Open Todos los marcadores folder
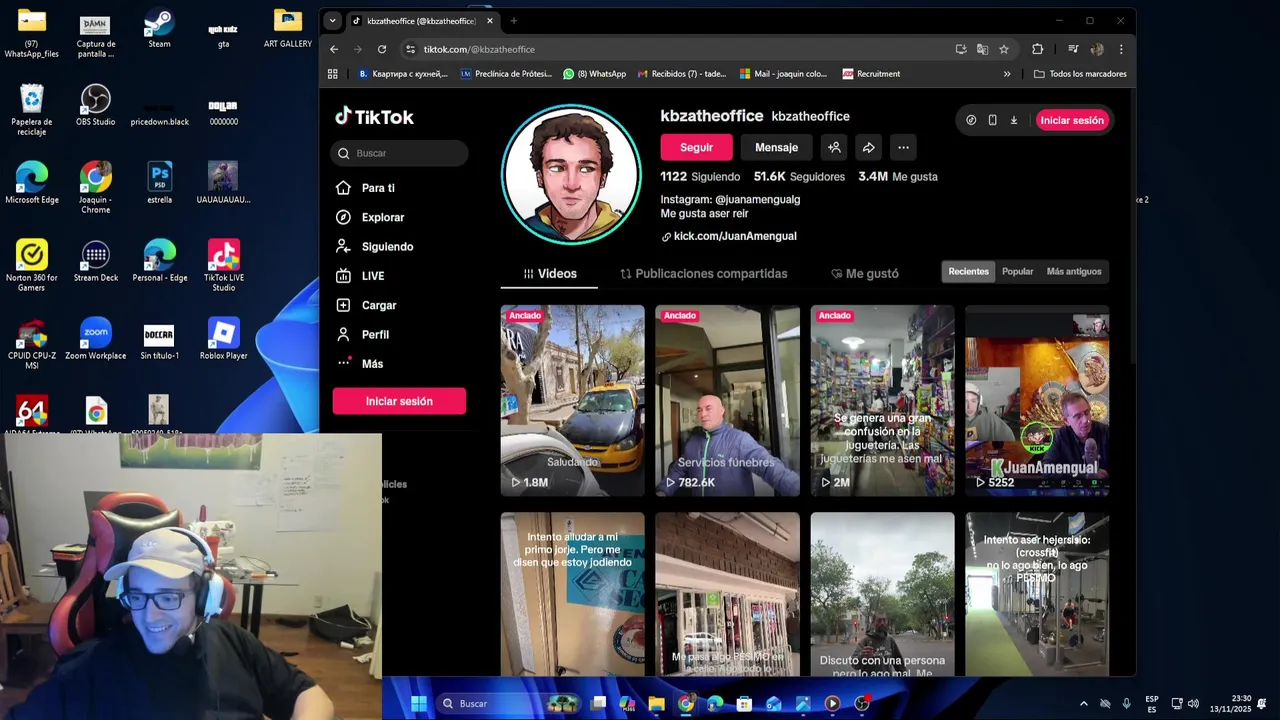Screen dimensions: 1280x720 click(1080, 74)
